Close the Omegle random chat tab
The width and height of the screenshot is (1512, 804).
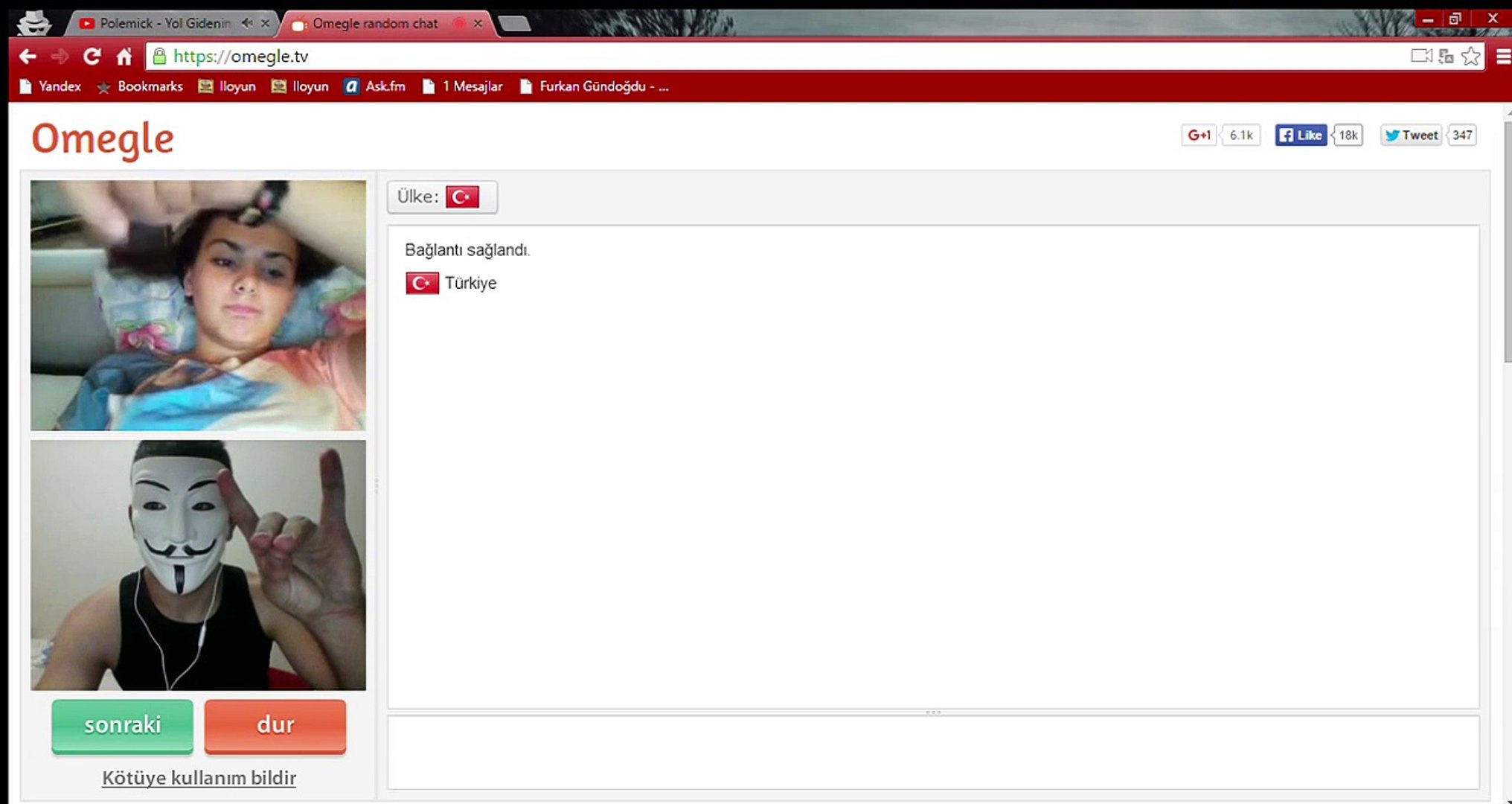click(478, 23)
